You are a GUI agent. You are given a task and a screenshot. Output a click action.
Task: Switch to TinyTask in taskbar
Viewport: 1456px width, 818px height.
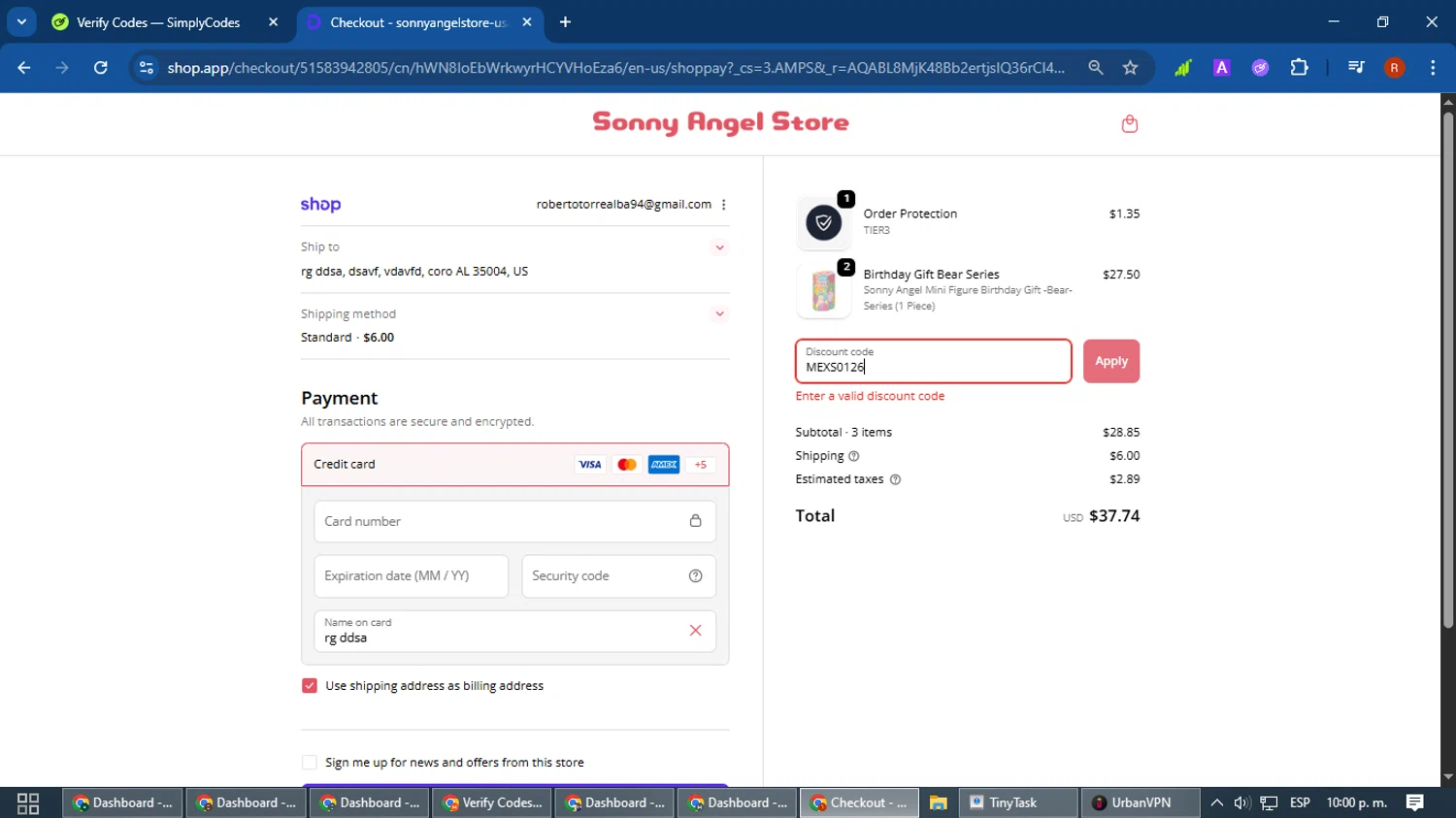(1019, 802)
